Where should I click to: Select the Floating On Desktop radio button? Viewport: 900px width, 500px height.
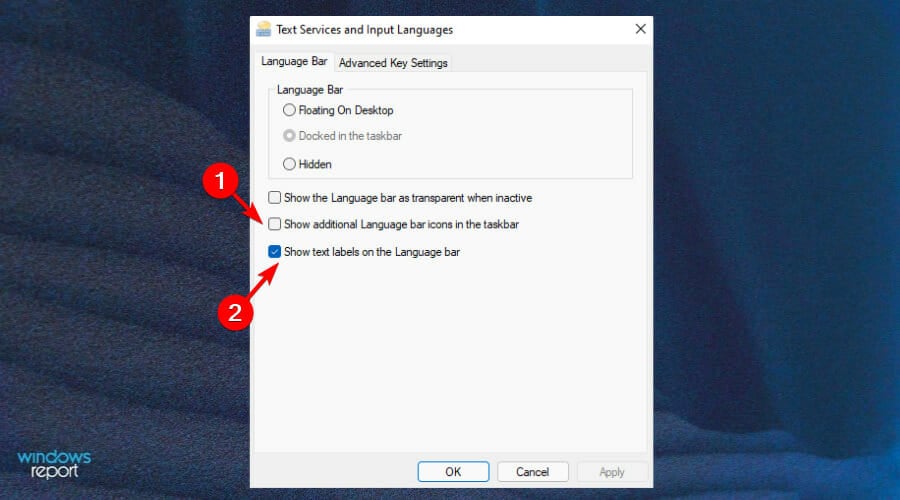click(289, 110)
